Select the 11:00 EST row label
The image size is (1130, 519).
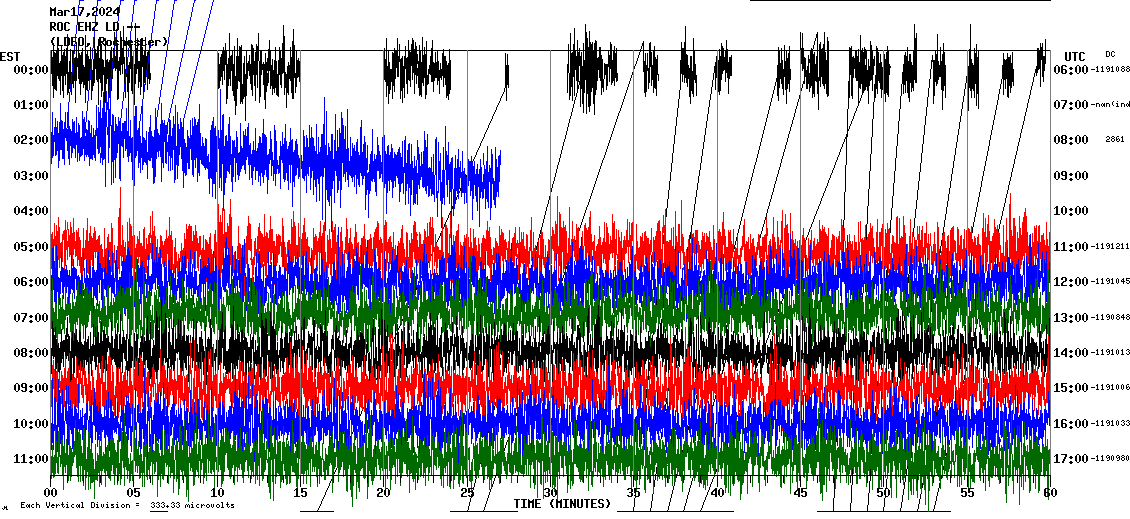[31, 458]
